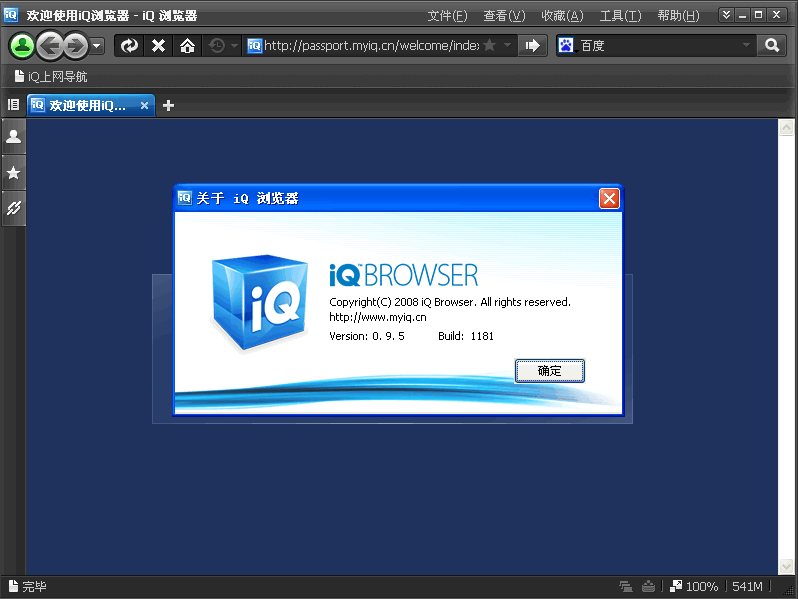Open the favorites star sidebar panel
Viewport: 798px width, 599px height.
pos(14,173)
